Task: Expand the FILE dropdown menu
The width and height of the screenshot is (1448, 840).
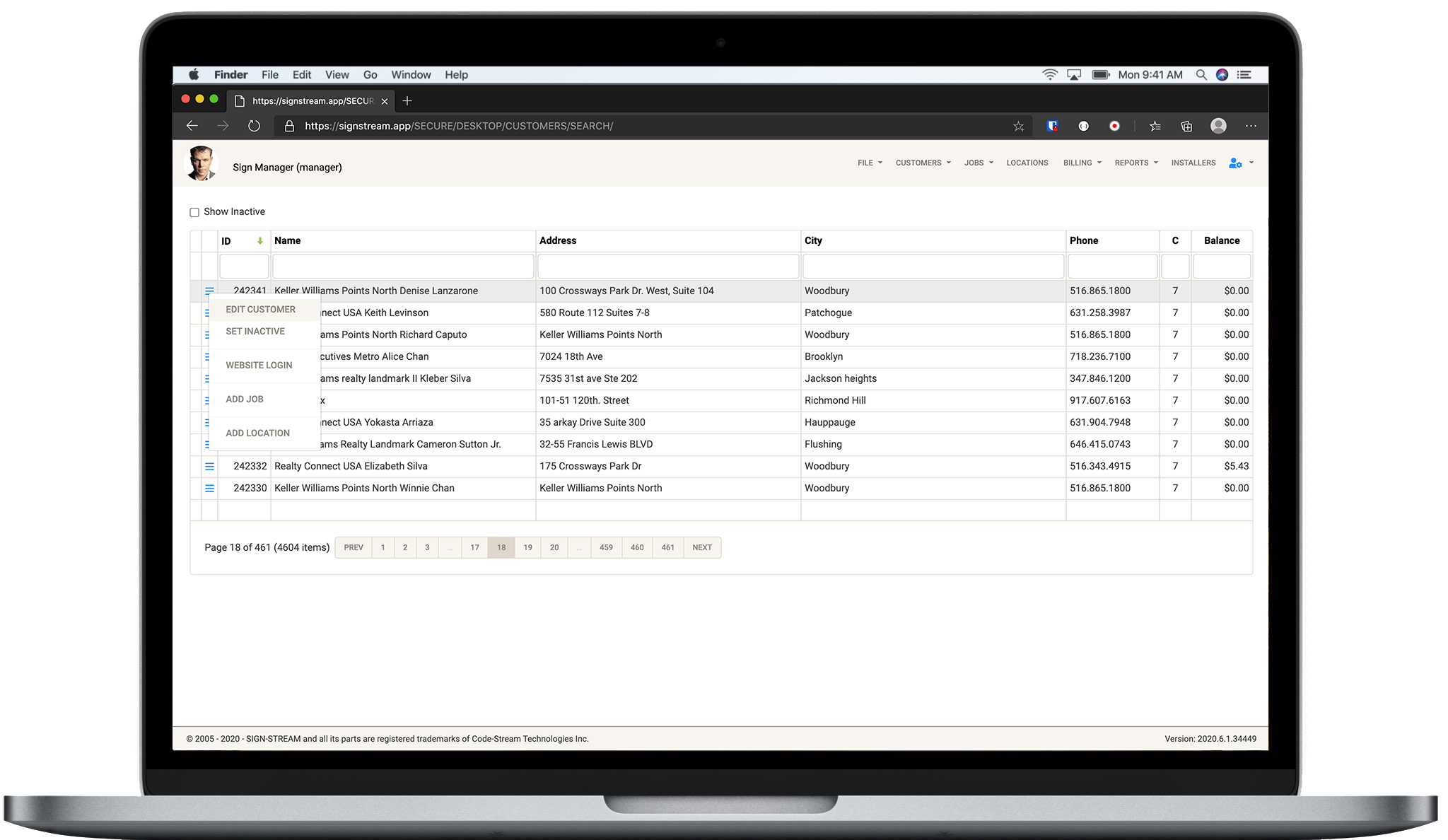Action: 870,163
